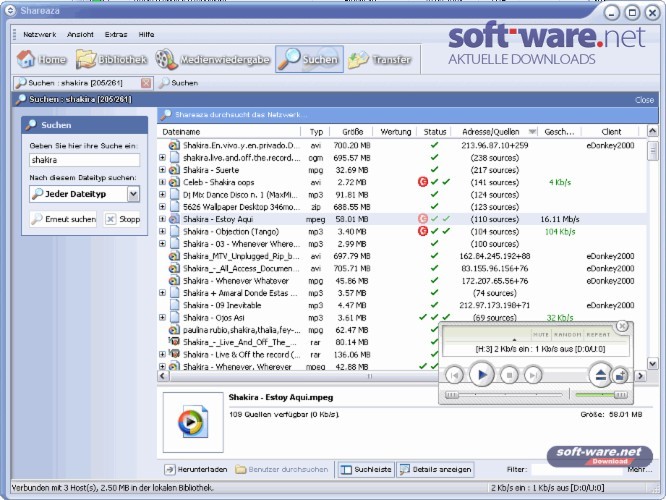Toggle the Details anzeigen button
This screenshot has height=500, width=666.
[435, 469]
